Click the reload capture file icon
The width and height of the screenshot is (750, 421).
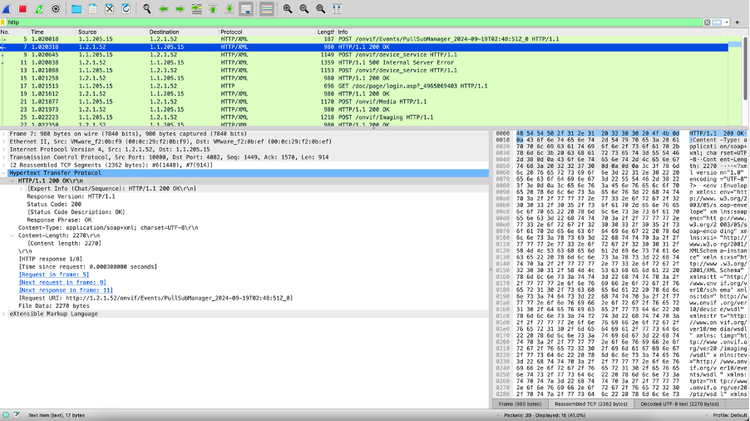point(124,8)
